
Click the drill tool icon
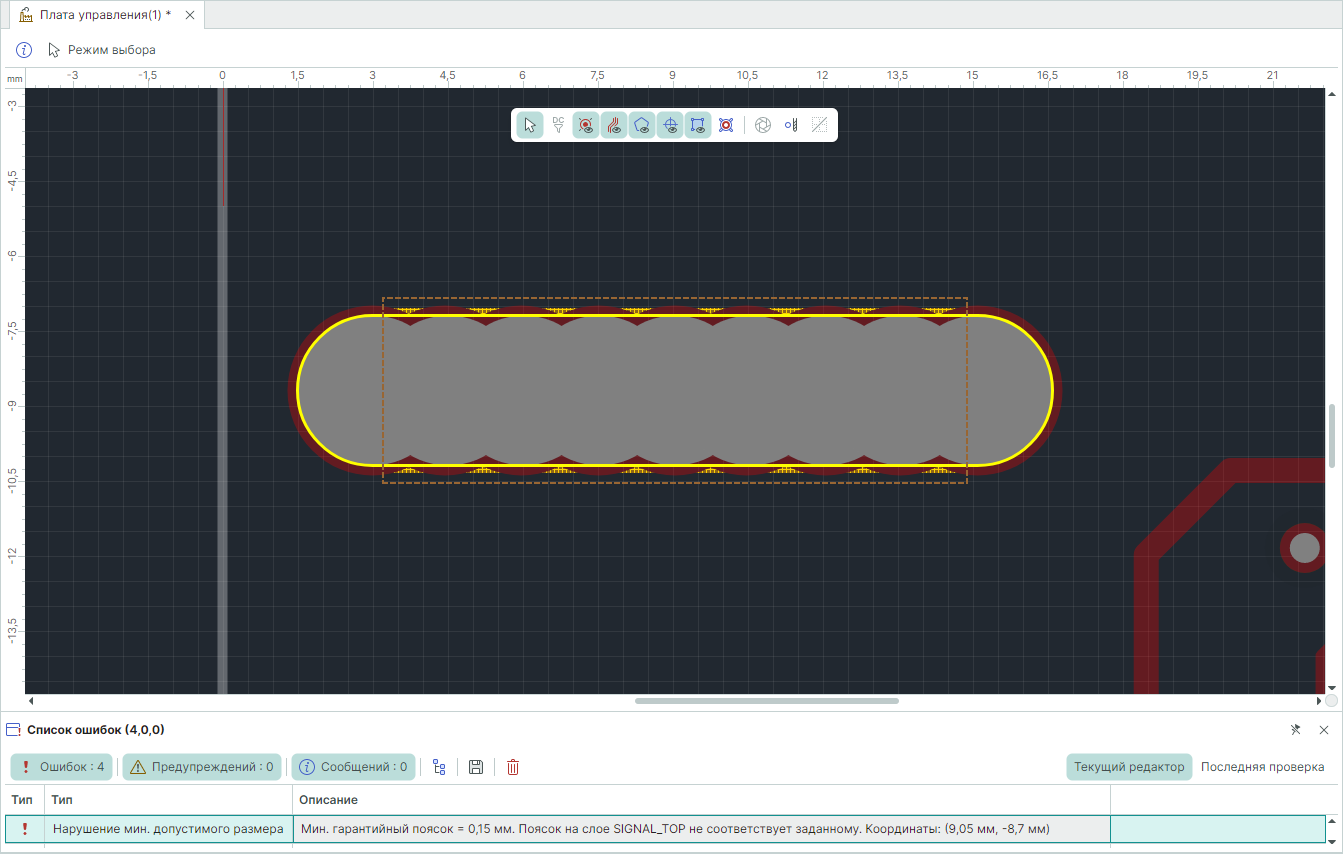(x=791, y=126)
